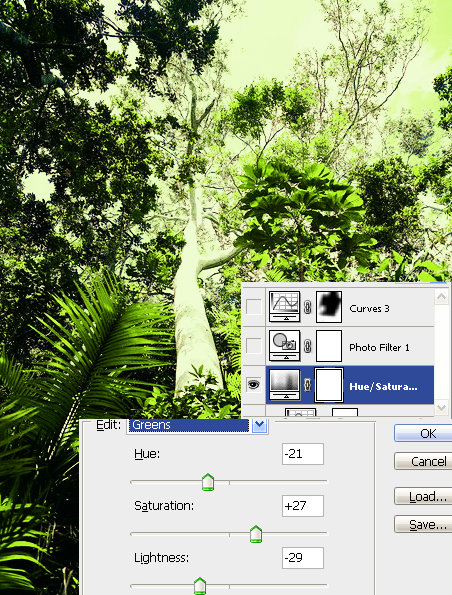Viewport: 452px width, 595px height.
Task: Open the Edit Greens dropdown arrow
Action: click(x=260, y=425)
